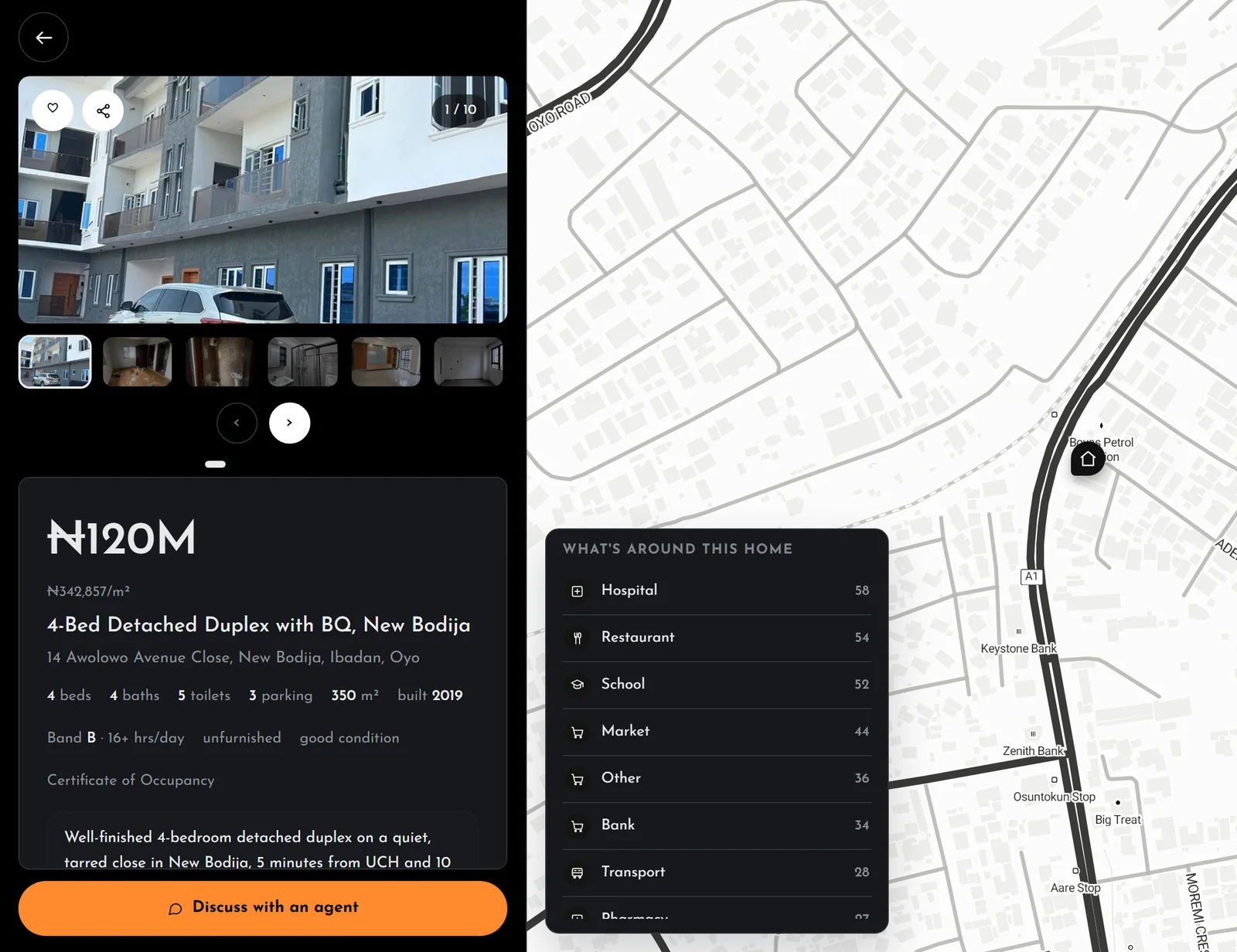
Task: Click the School graduation cap icon
Action: 577,685
